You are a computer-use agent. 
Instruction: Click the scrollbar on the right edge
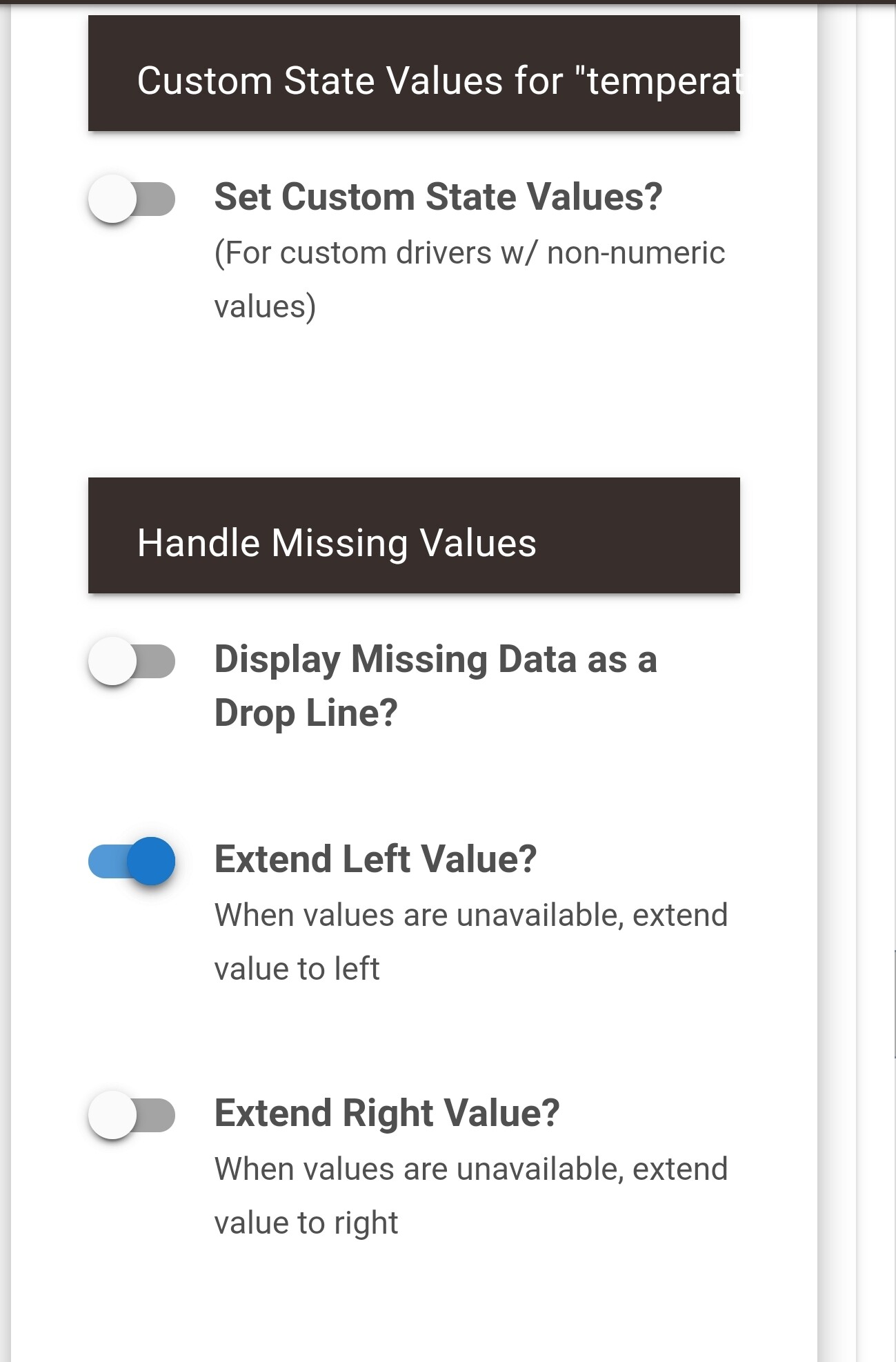(895, 1004)
